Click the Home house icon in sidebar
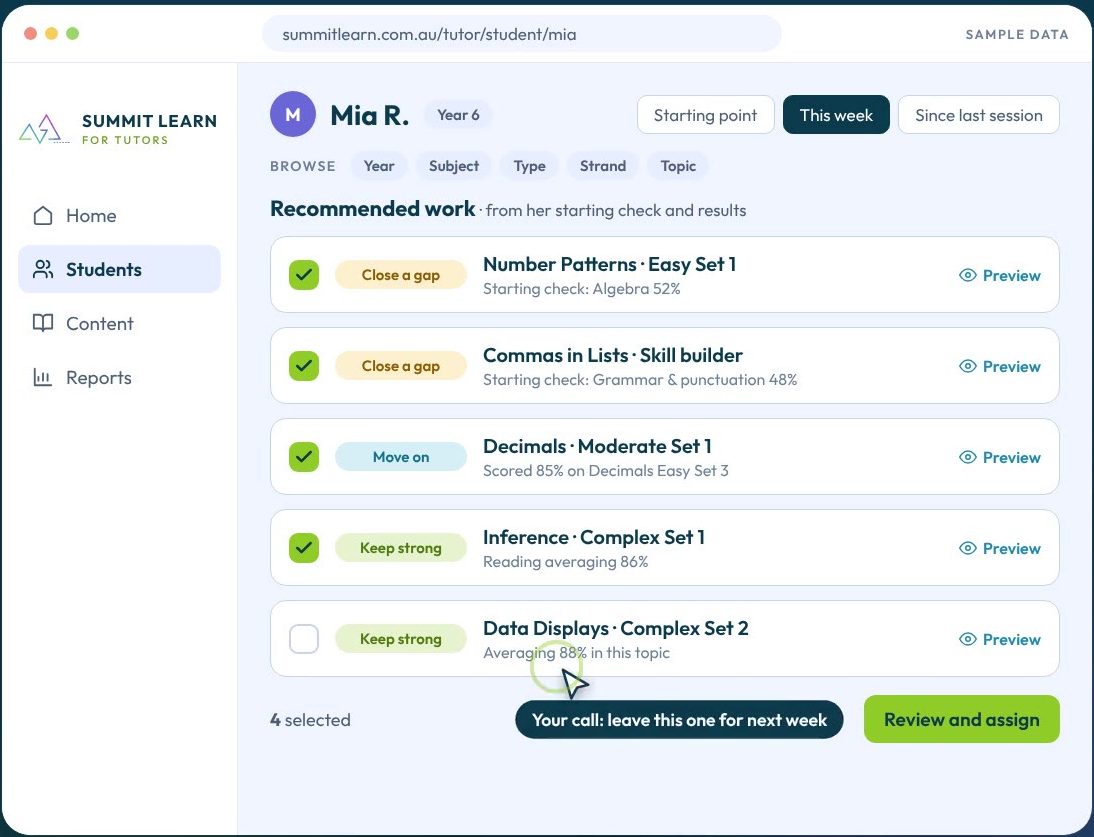This screenshot has height=837, width=1094. (43, 216)
